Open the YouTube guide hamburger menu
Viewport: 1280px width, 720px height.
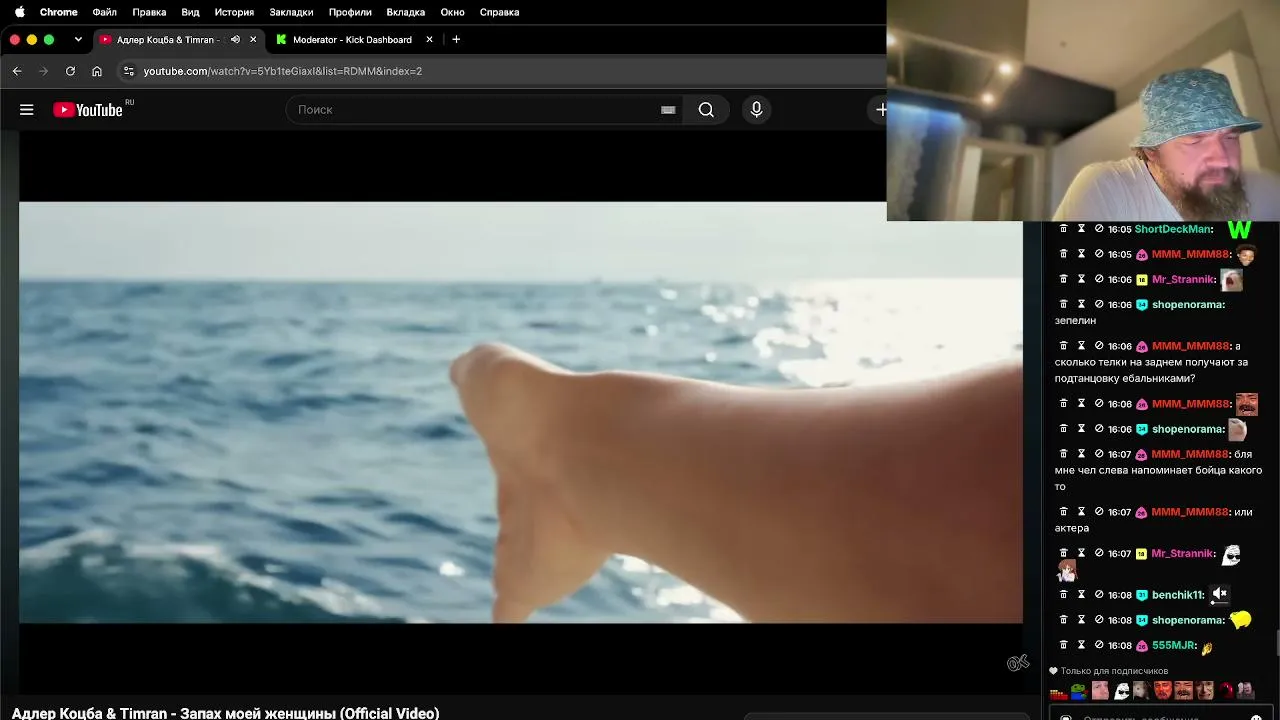[x=27, y=110]
